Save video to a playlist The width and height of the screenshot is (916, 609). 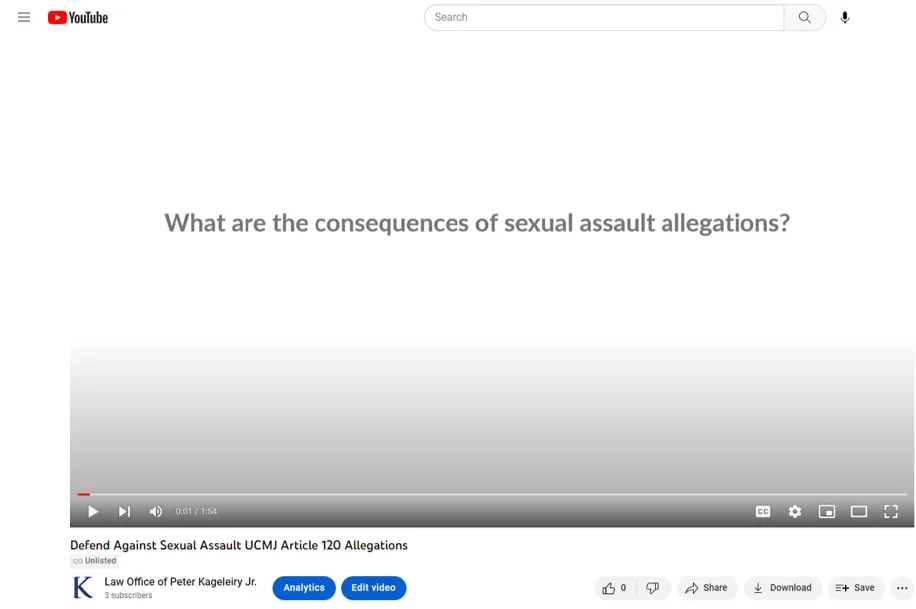[x=855, y=588]
